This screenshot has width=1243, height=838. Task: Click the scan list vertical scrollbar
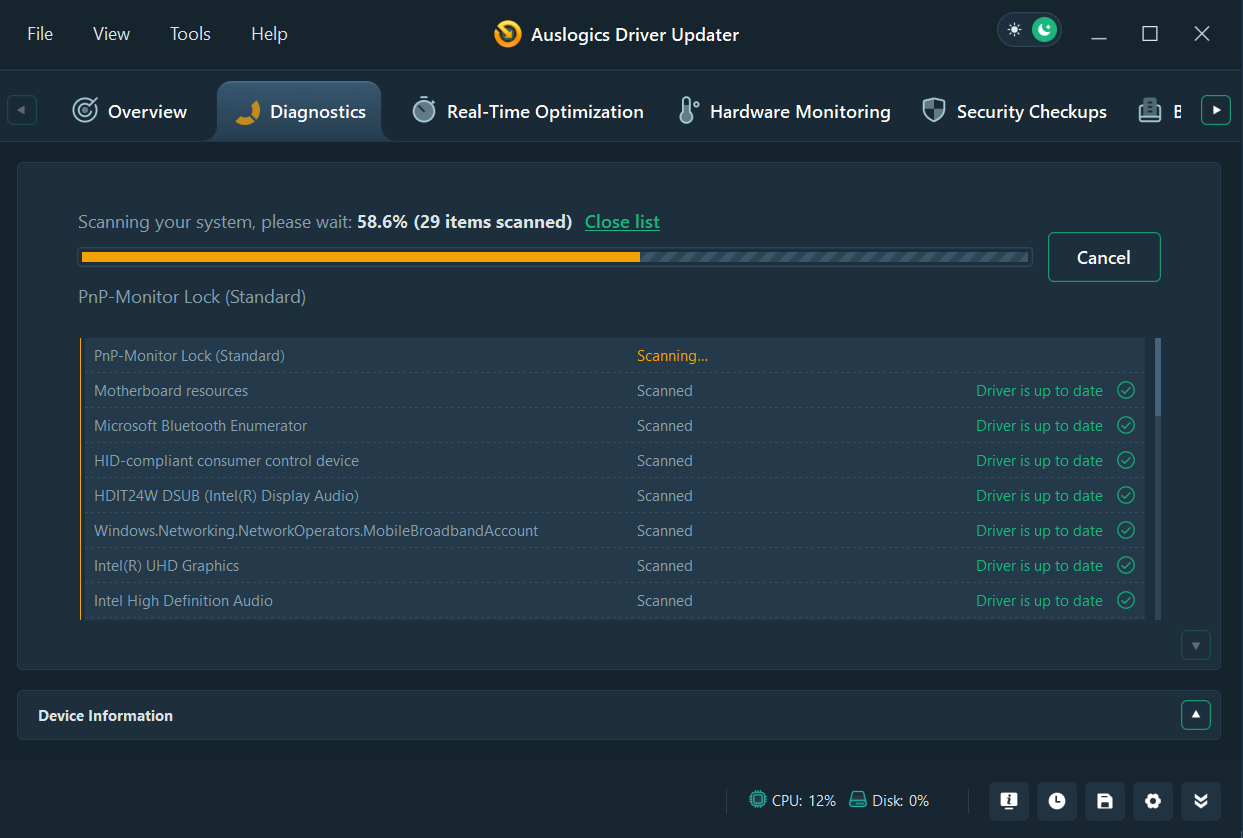point(1158,376)
